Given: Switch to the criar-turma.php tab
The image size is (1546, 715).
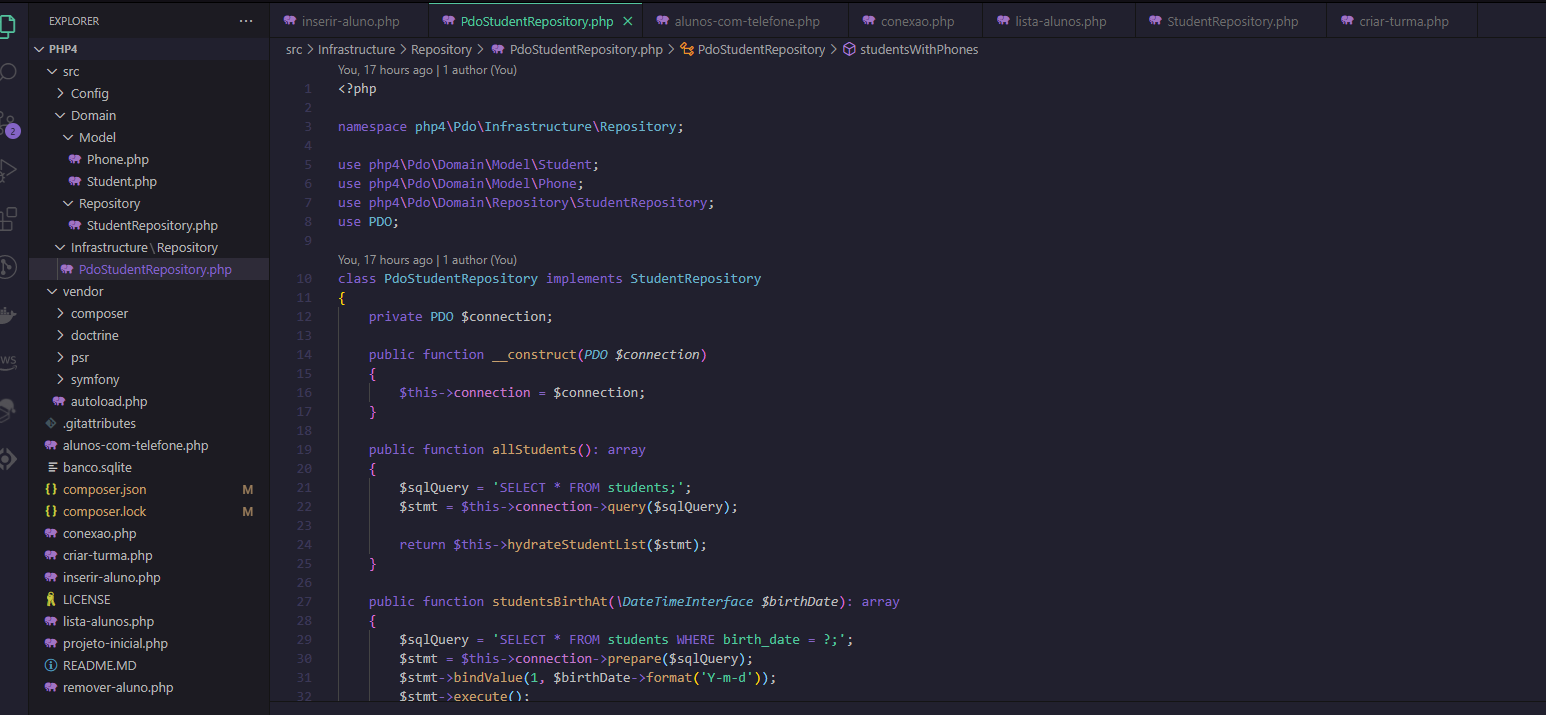Looking at the screenshot, I should 1403,21.
